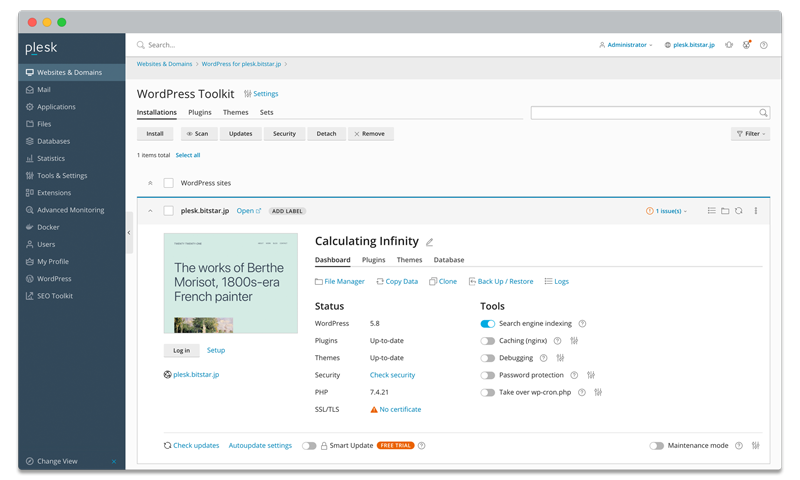
Task: Click the Remove button
Action: pos(370,134)
